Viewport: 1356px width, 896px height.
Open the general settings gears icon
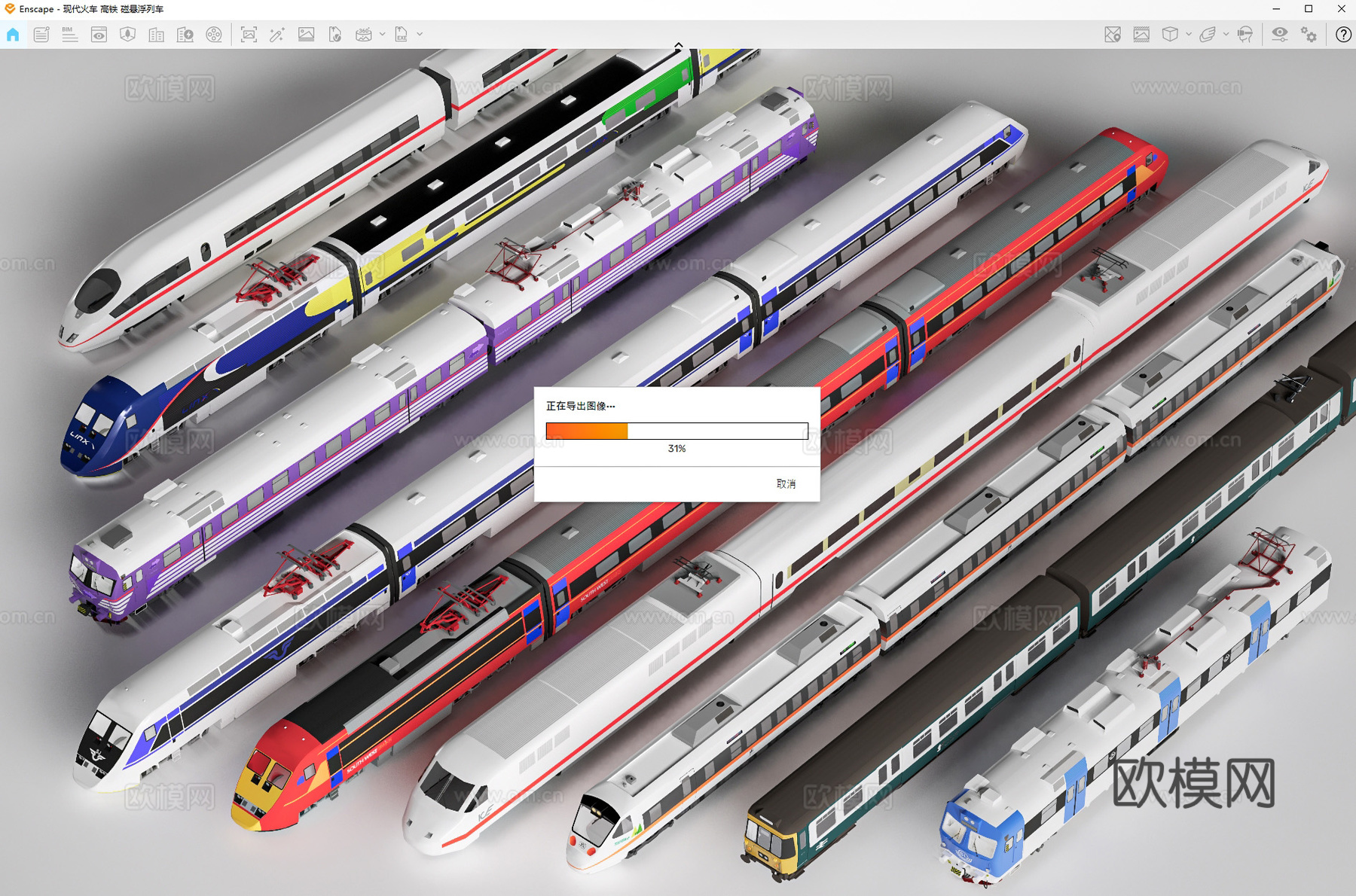pyautogui.click(x=1309, y=35)
